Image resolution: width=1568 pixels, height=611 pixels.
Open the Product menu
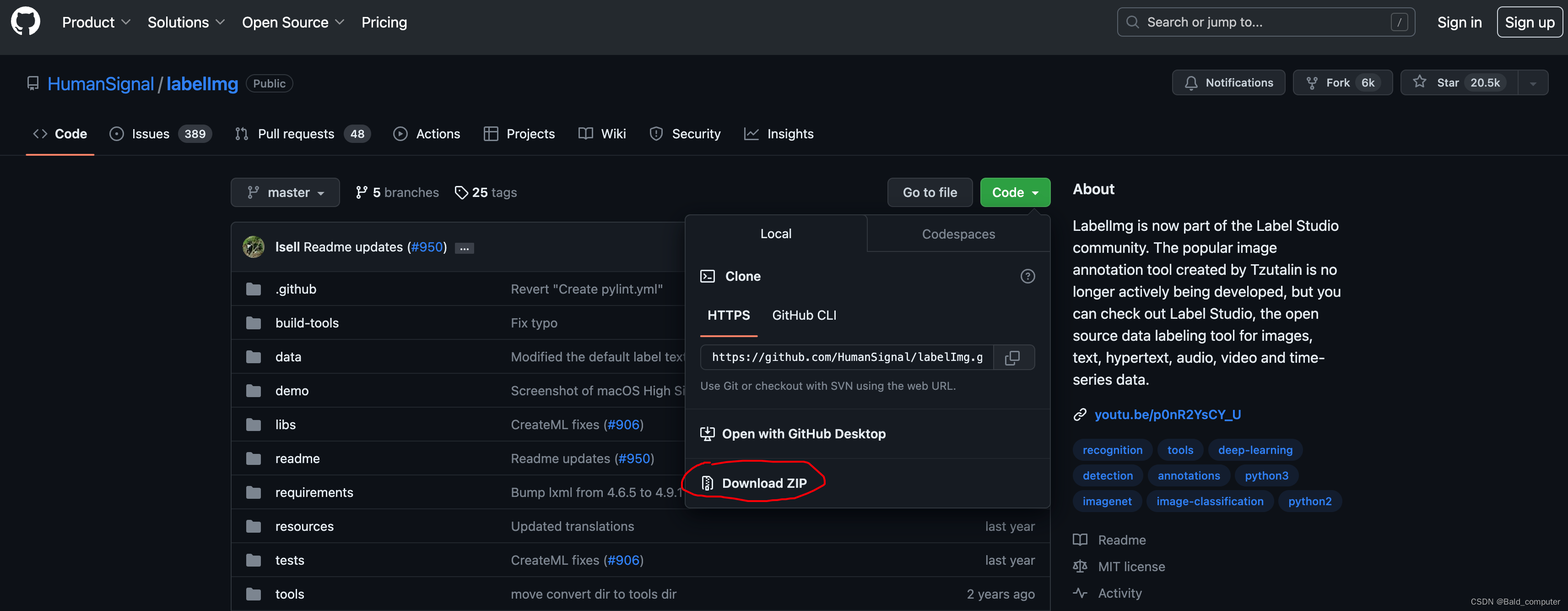96,22
